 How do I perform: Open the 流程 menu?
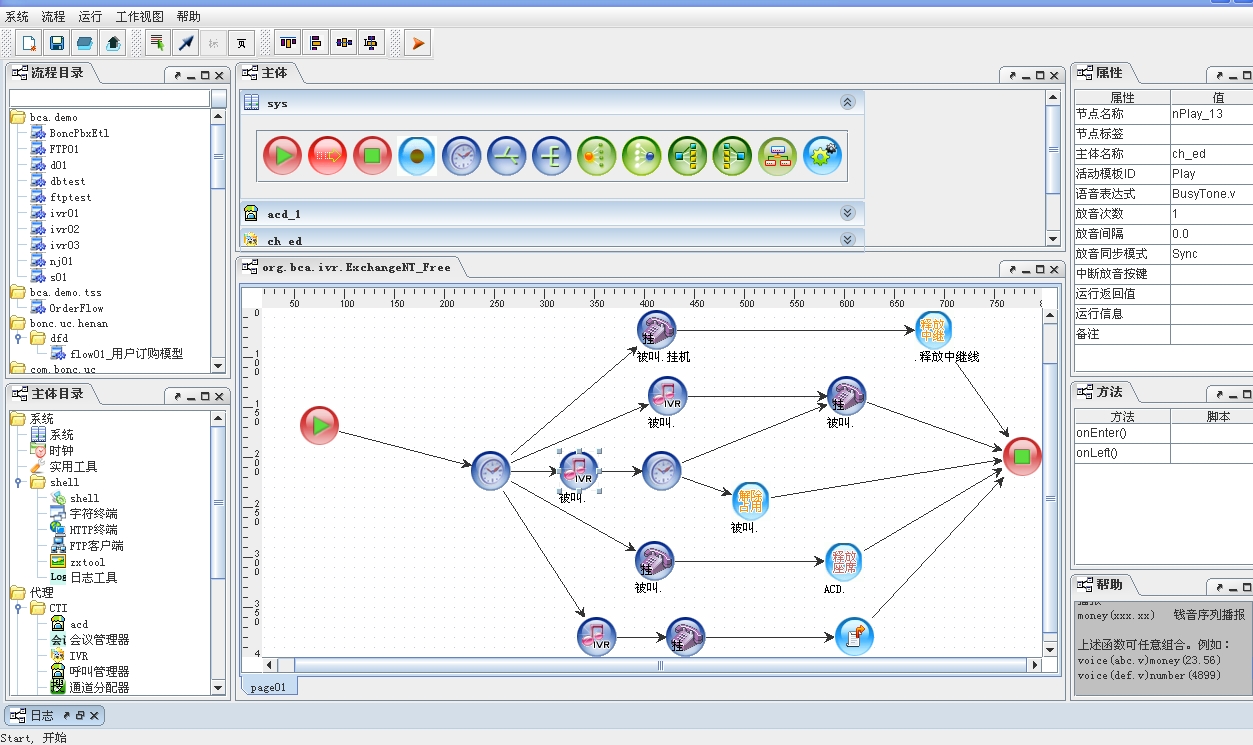pos(53,17)
